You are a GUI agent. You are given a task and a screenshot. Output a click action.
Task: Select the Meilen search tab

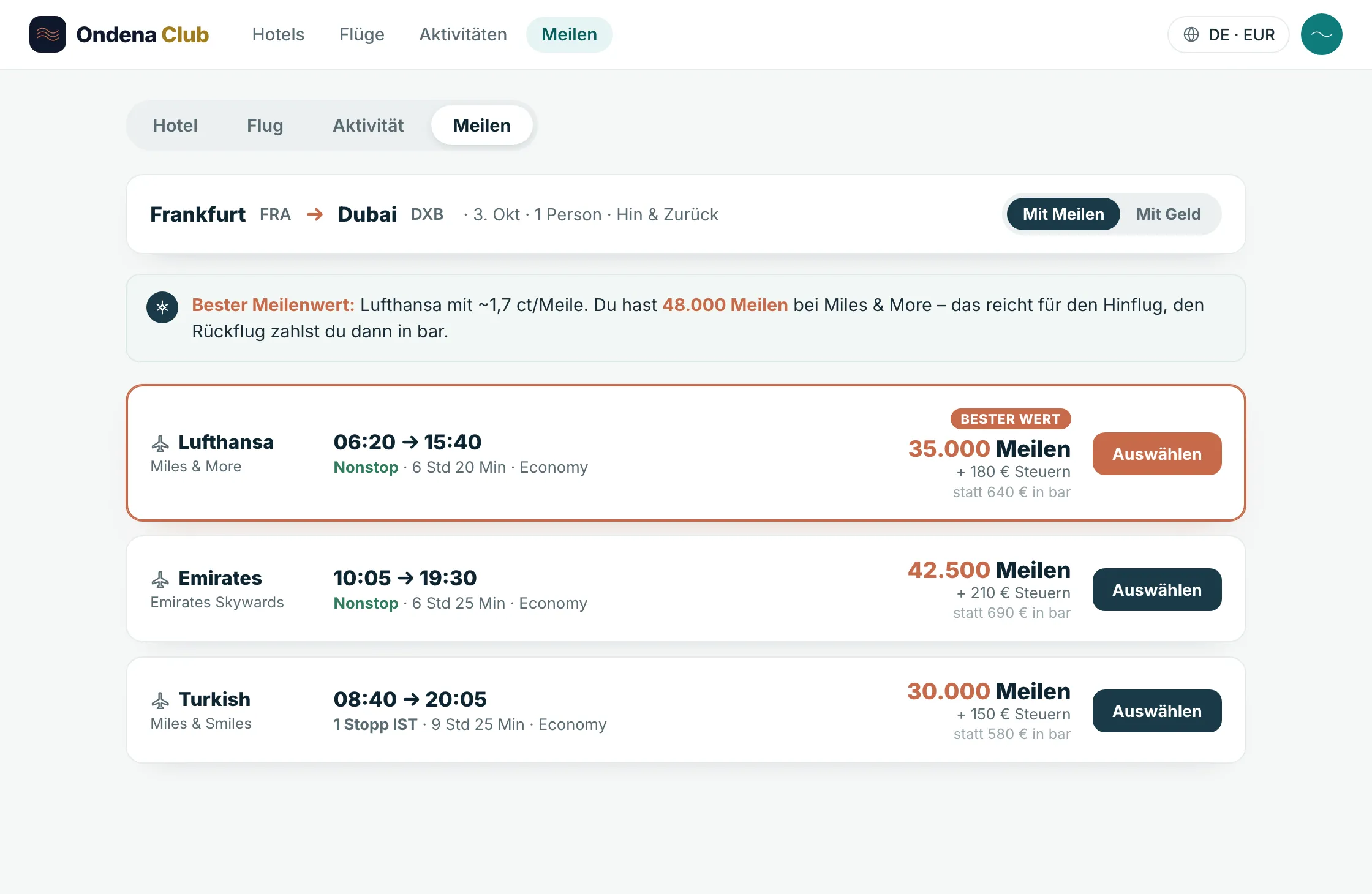tap(482, 126)
